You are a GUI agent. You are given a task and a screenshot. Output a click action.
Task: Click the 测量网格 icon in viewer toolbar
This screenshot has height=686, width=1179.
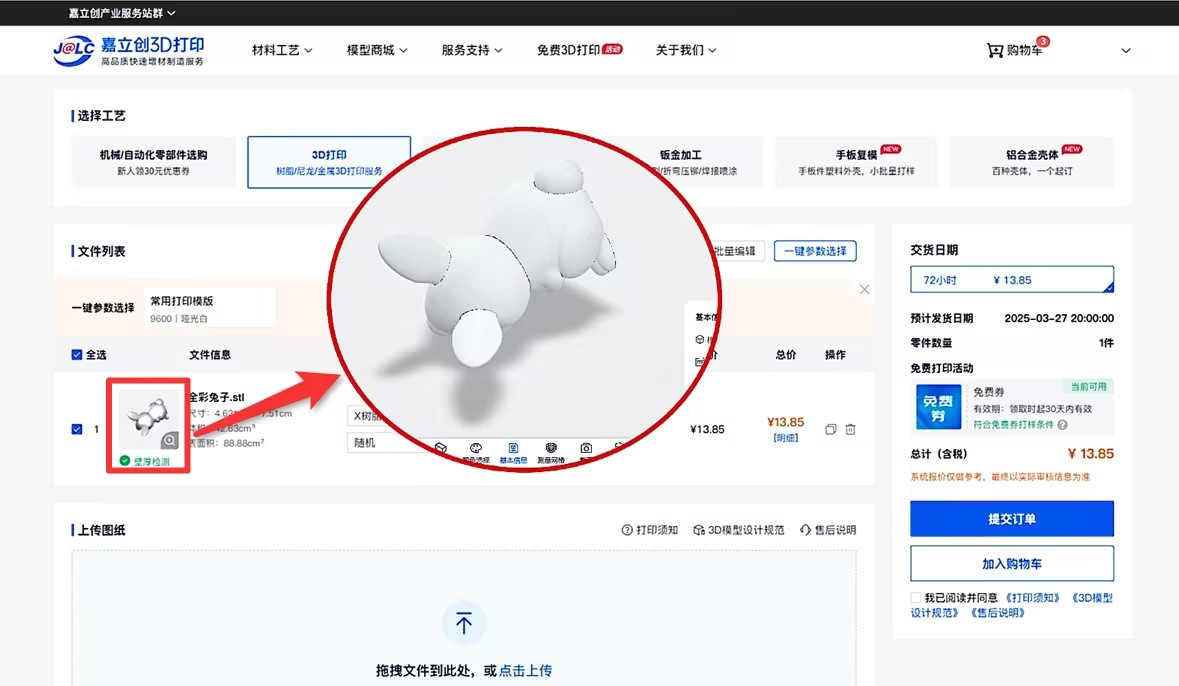tap(550, 449)
